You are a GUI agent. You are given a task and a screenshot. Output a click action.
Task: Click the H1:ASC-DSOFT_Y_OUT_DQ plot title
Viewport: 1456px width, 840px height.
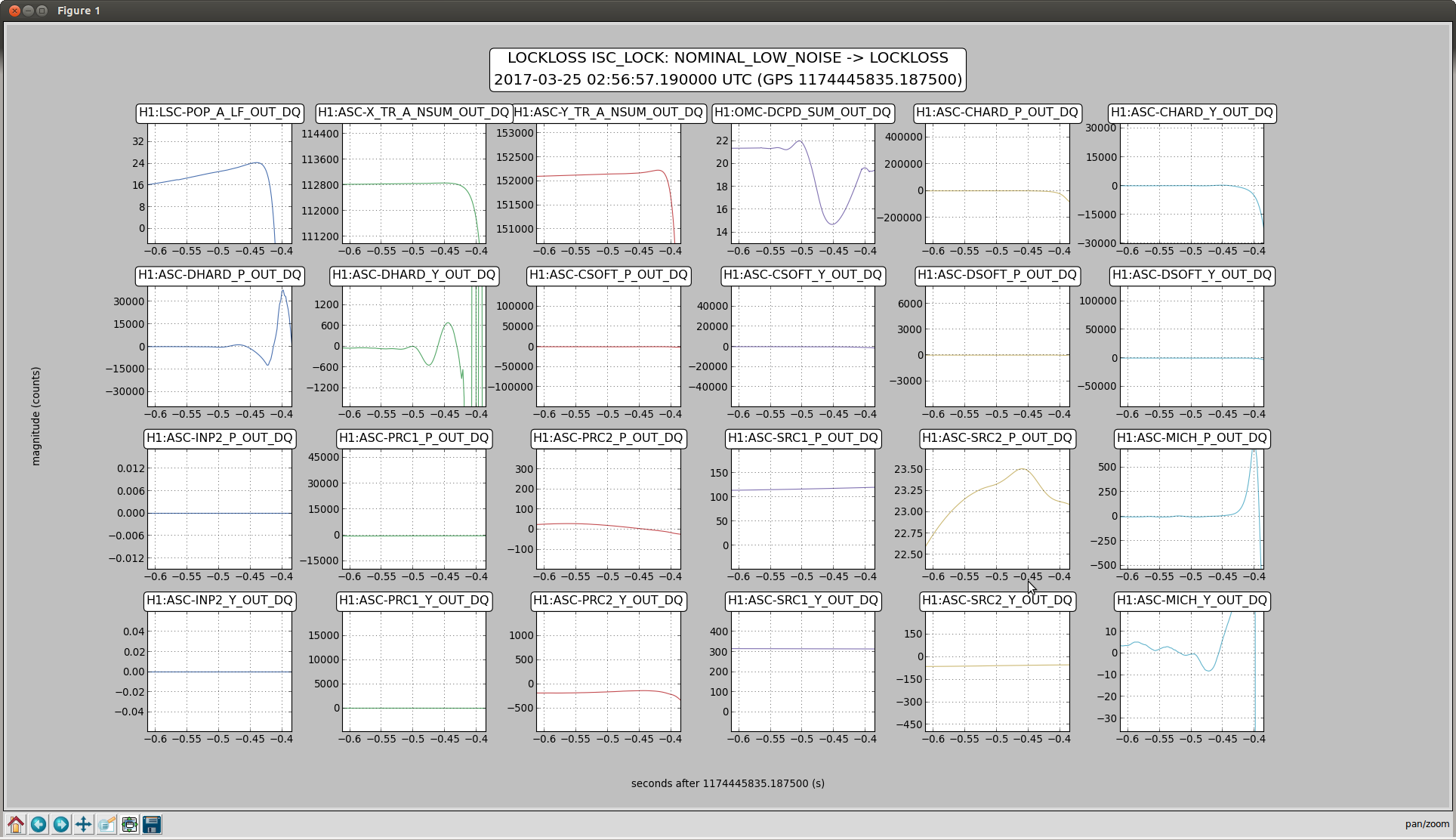[x=1192, y=275]
